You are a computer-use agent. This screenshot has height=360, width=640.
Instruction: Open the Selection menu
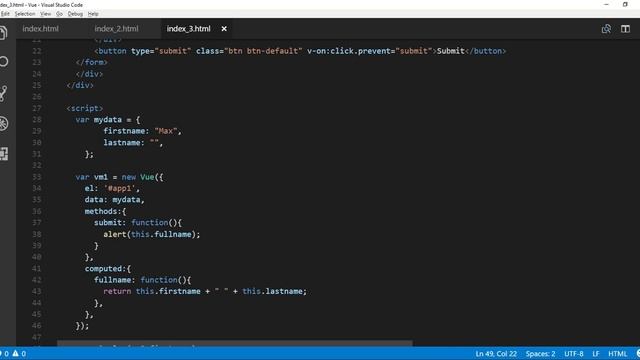[x=25, y=14]
